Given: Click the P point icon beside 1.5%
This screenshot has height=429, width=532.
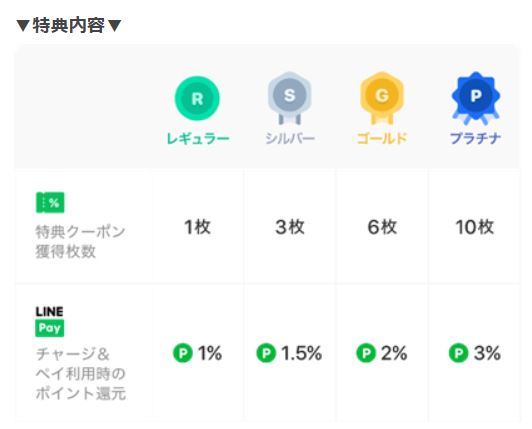Looking at the screenshot, I should pyautogui.click(x=266, y=353).
